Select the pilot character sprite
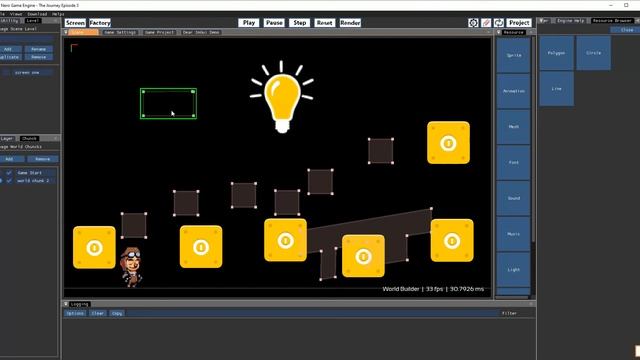Viewport: 640px width, 360px height. 131,267
